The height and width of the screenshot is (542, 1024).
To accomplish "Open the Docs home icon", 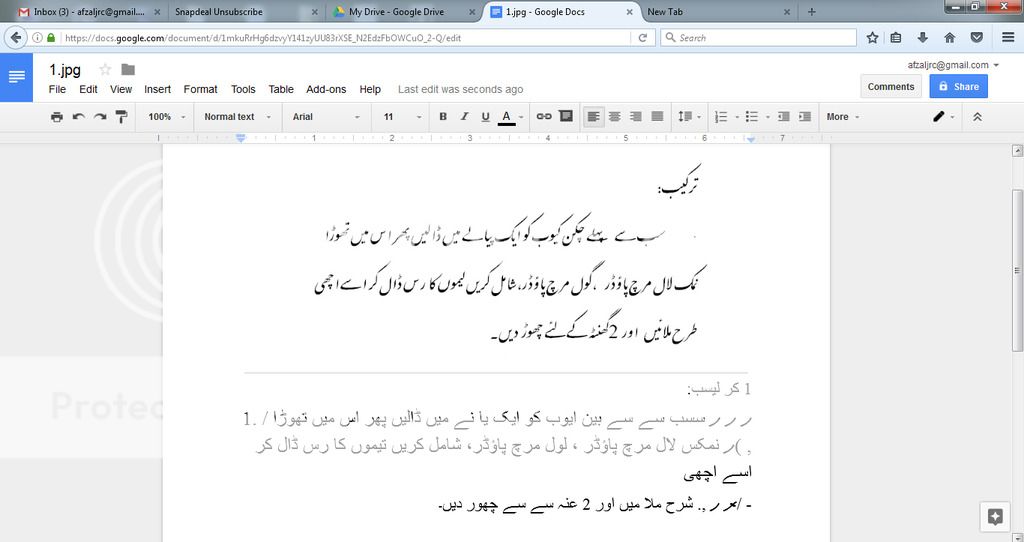I will point(17,77).
